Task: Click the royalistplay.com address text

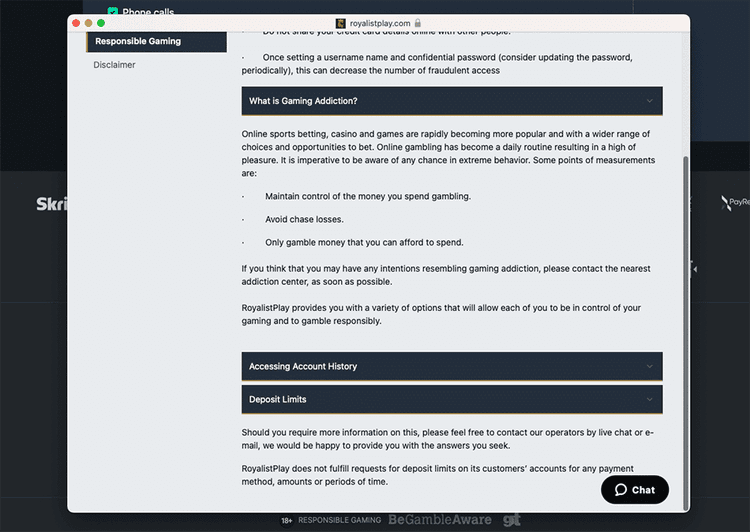Action: pos(380,23)
